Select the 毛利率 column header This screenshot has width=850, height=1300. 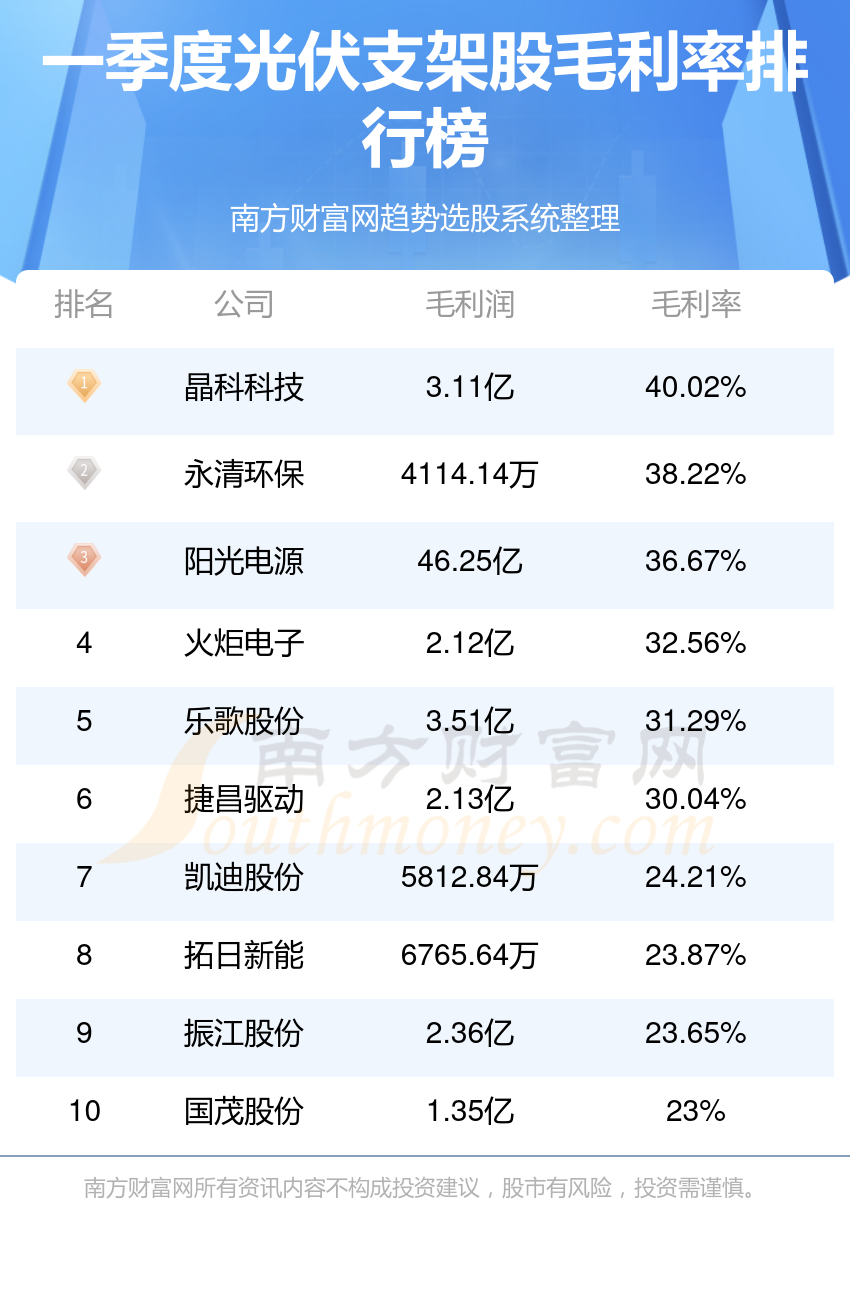pyautogui.click(x=696, y=304)
